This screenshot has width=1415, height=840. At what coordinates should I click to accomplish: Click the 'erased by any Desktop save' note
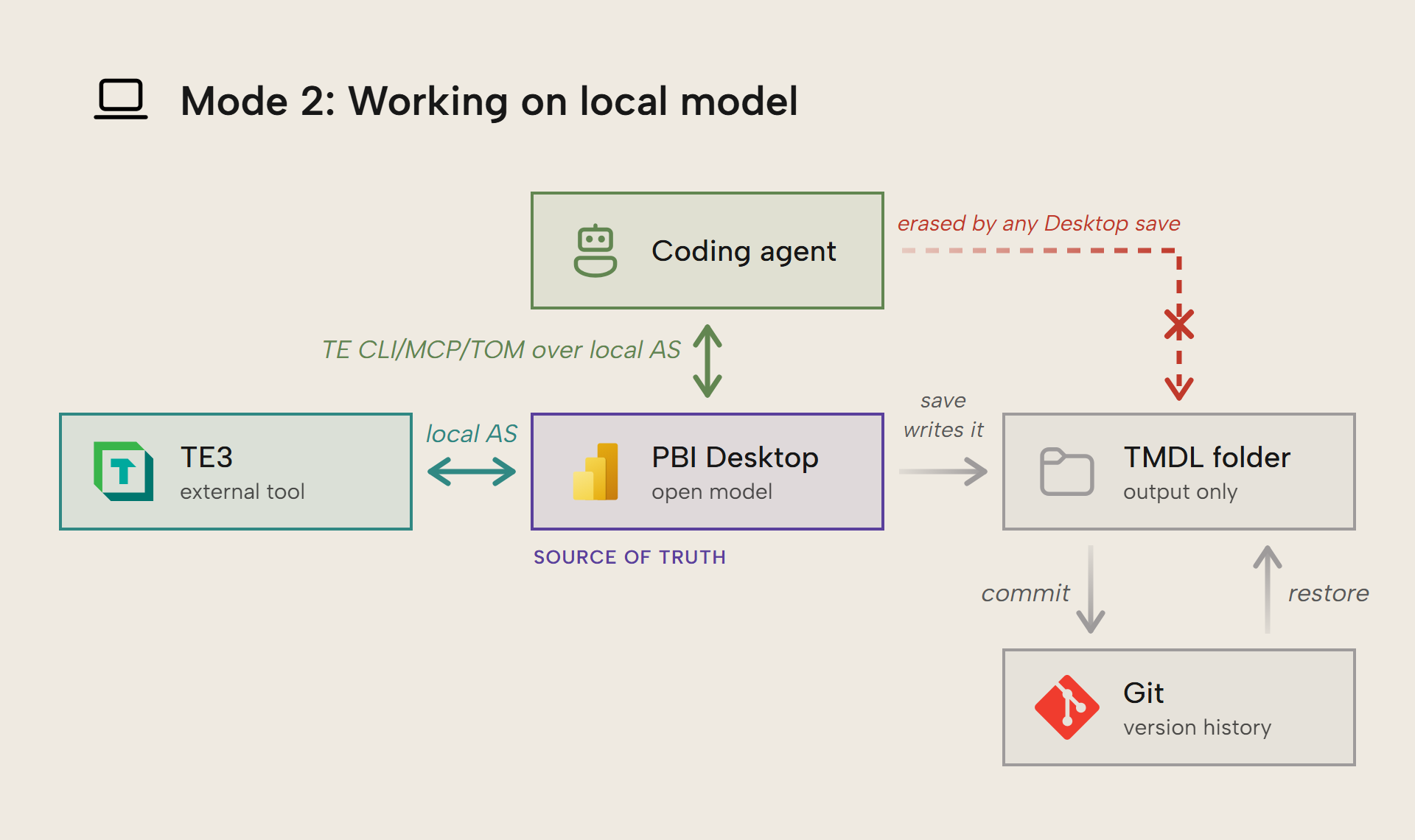coord(1038,223)
